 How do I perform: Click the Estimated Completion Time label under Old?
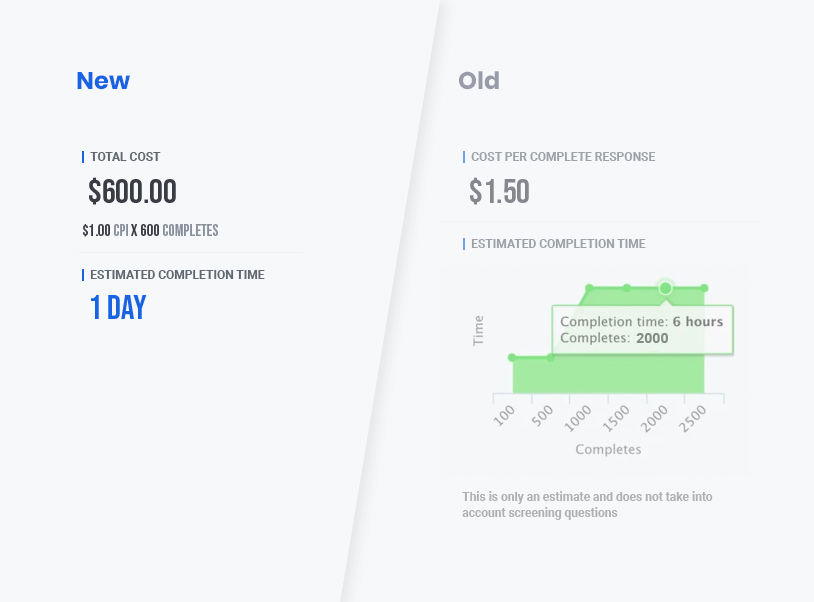coord(558,244)
